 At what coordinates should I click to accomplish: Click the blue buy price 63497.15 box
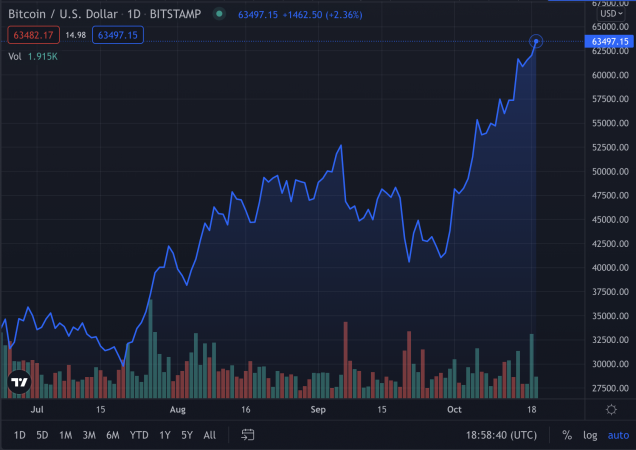coord(118,35)
